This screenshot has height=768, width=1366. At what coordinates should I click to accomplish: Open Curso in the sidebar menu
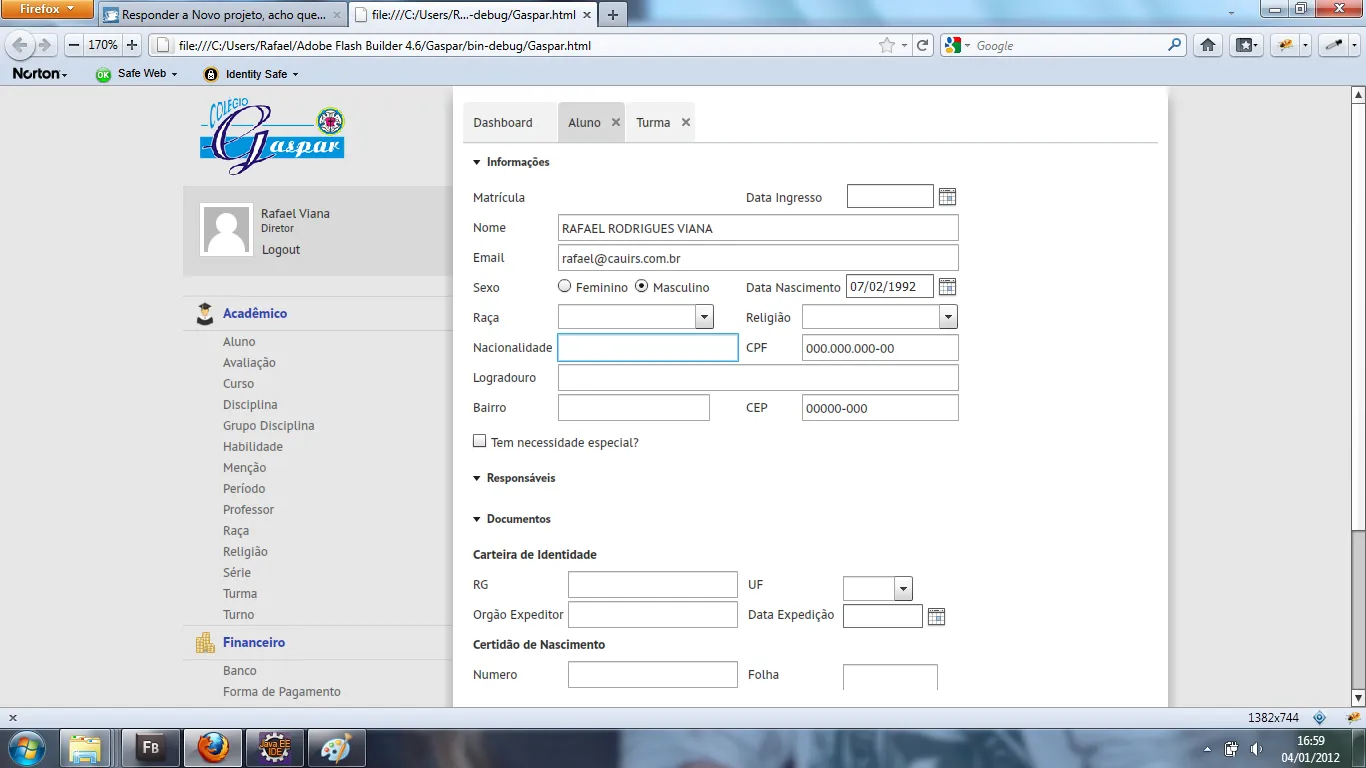click(x=238, y=384)
